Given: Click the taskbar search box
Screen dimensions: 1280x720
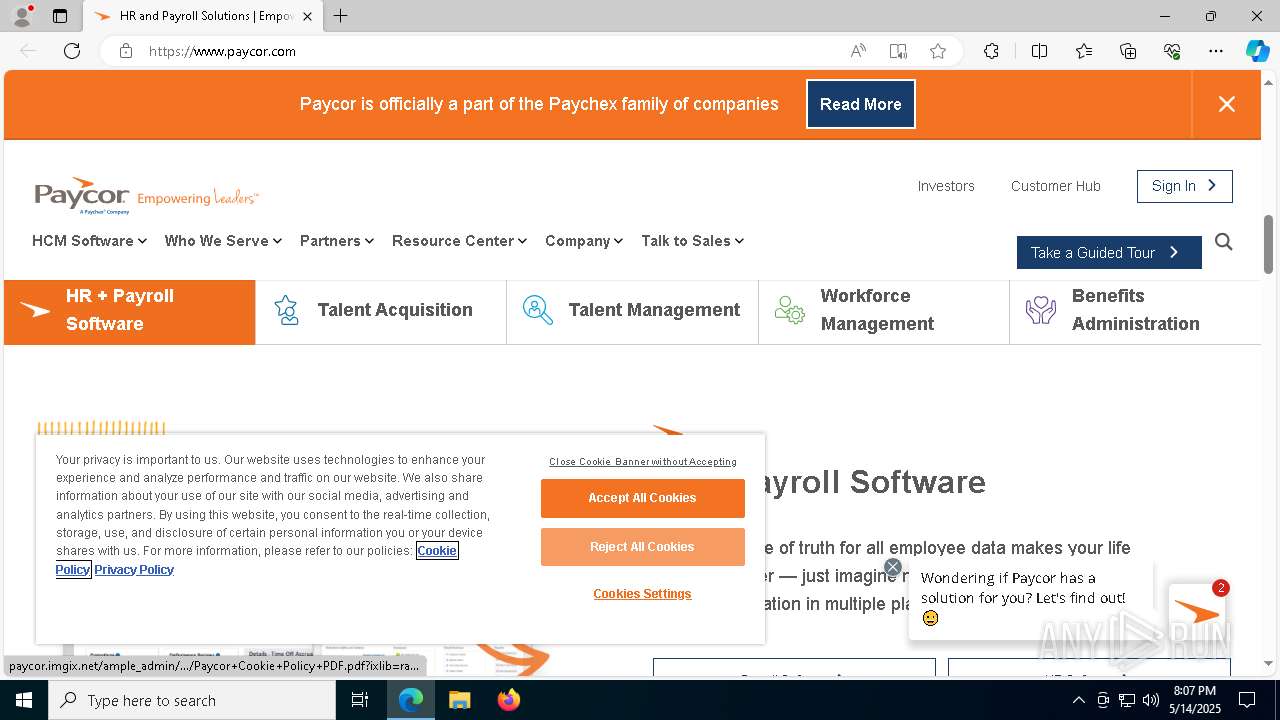Looking at the screenshot, I should 192,700.
